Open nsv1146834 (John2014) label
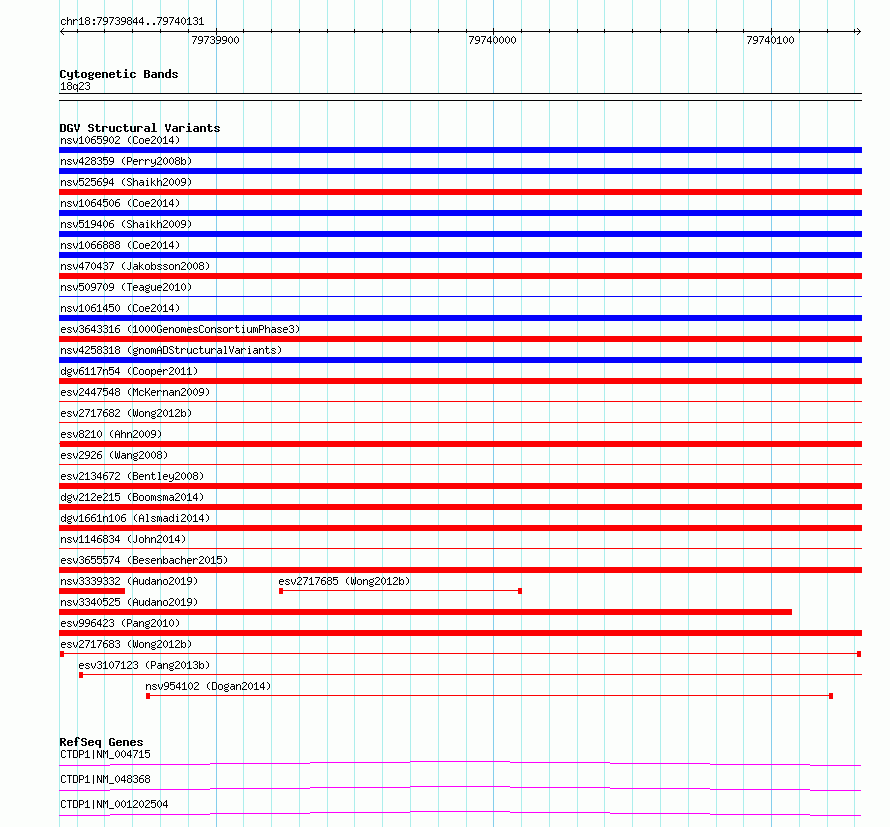This screenshot has width=890, height=827. point(123,539)
